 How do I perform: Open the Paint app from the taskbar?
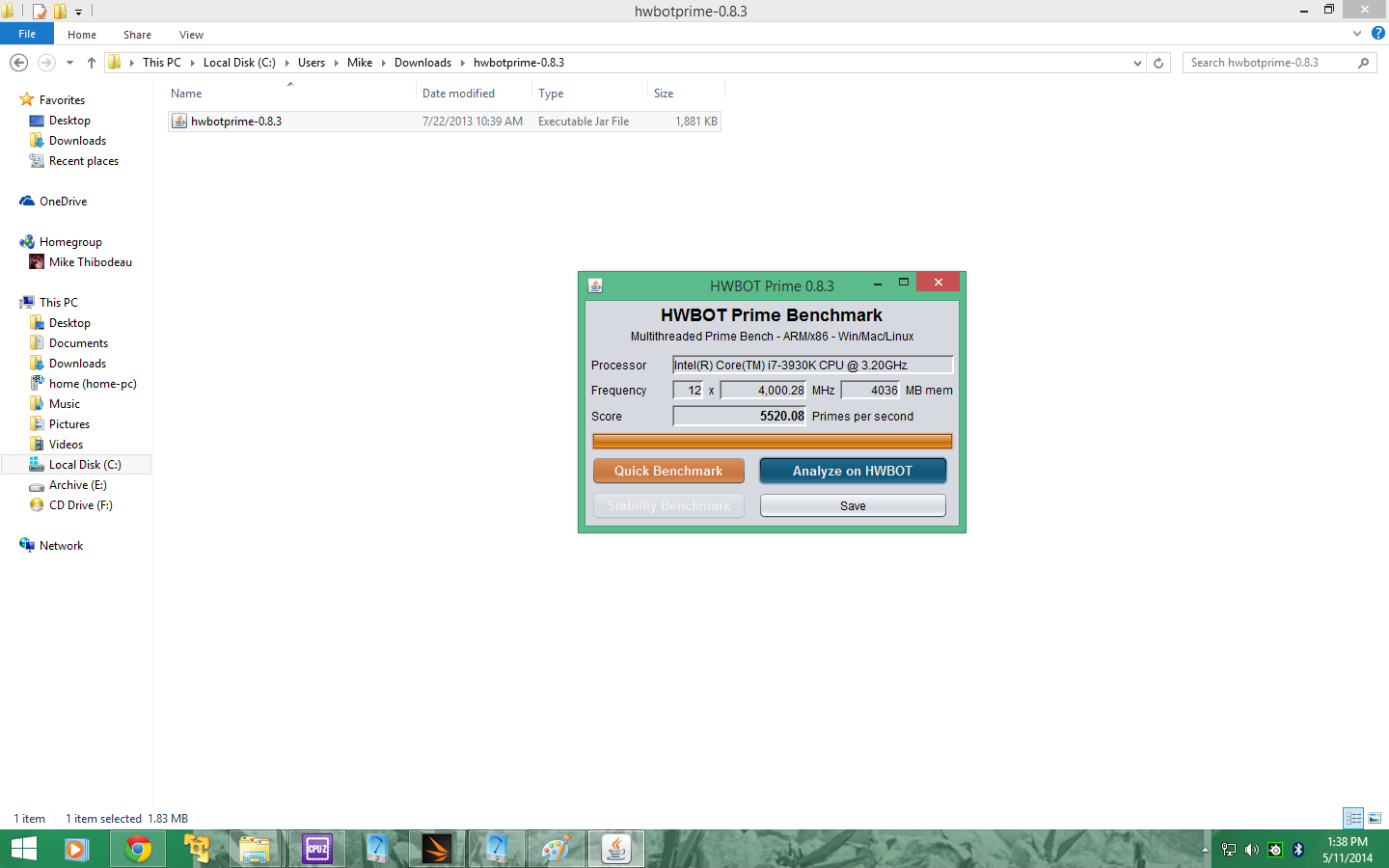coord(556,850)
